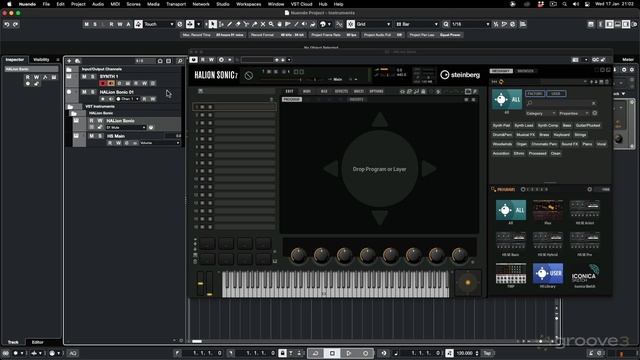Select the Zoom magnifier tool

pos(271,24)
